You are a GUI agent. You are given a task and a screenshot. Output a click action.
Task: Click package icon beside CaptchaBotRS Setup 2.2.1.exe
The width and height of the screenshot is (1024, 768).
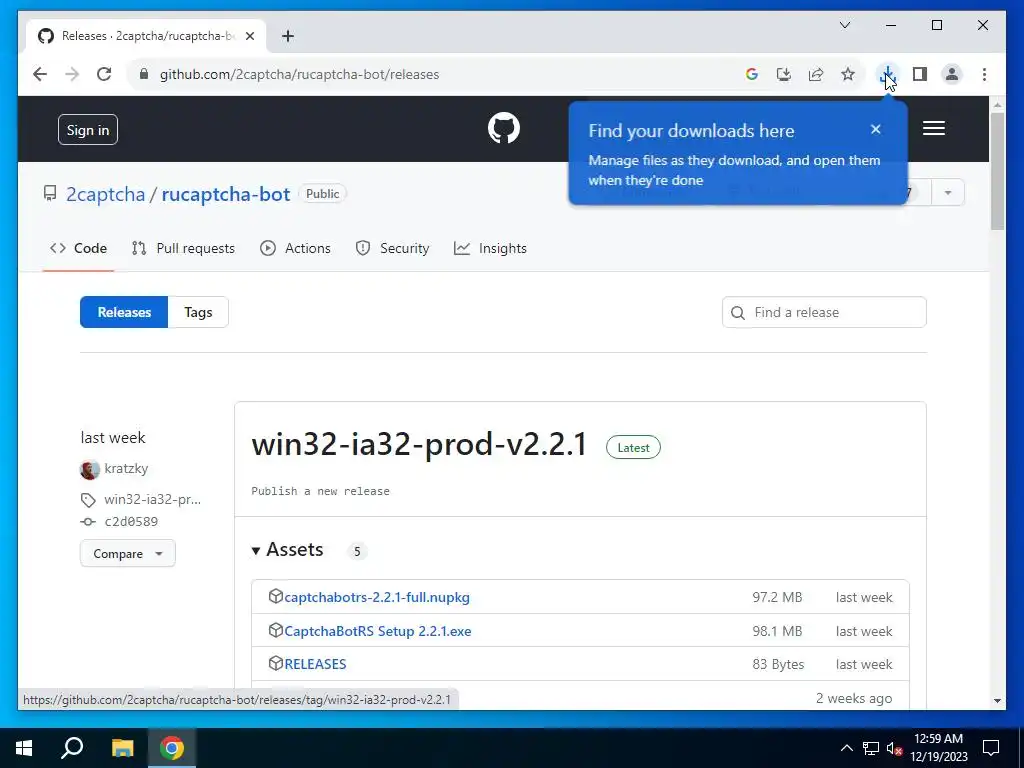pos(276,630)
